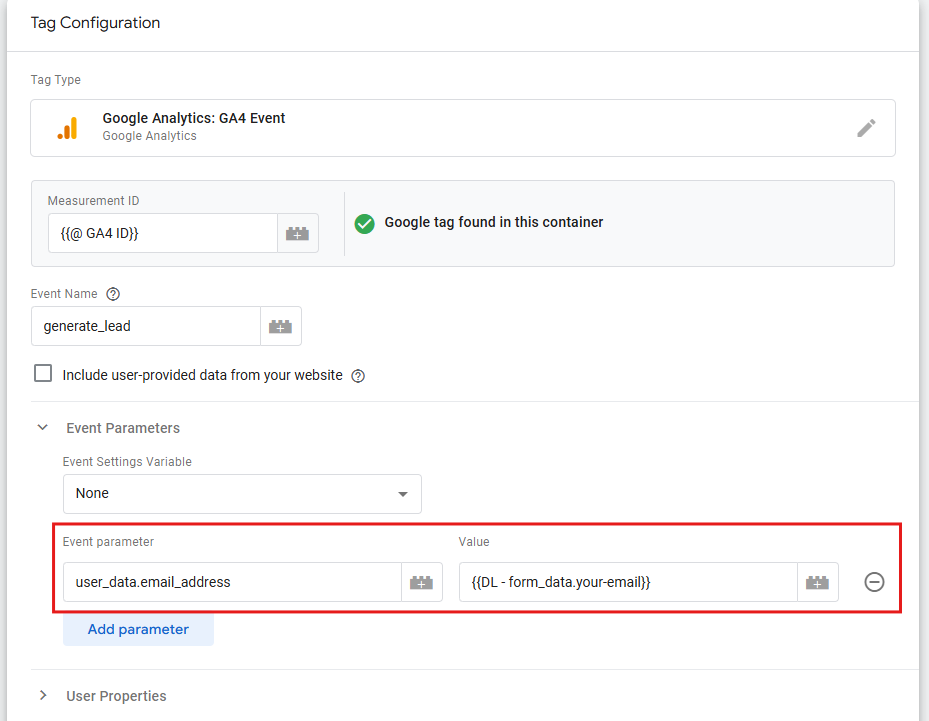This screenshot has height=721, width=929.
Task: Open help for Include user-provided data
Action: point(358,376)
